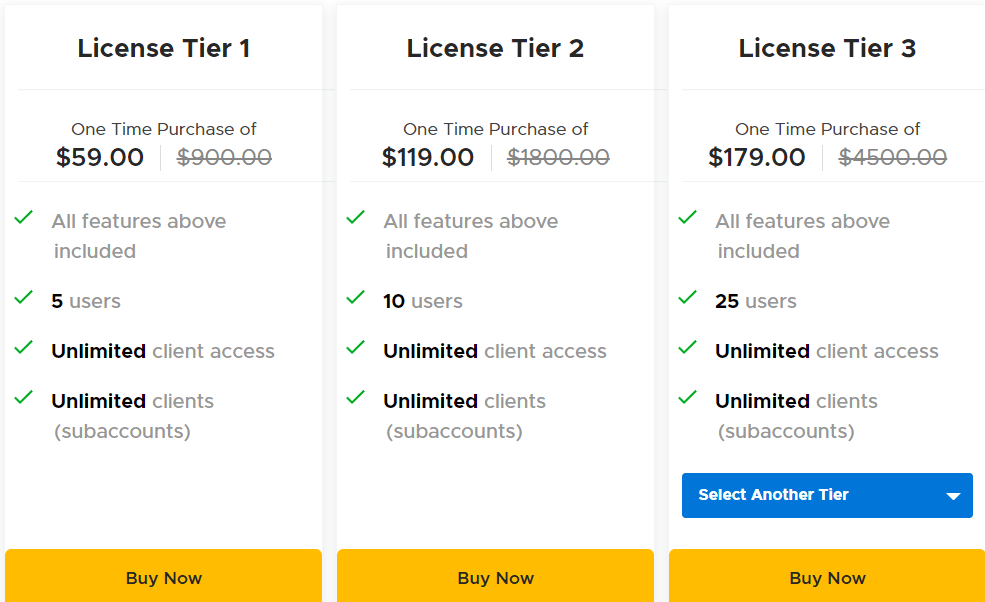The image size is (985, 602).
Task: Click the checkmark next to '10 users' in Tier 2
Action: 355,301
